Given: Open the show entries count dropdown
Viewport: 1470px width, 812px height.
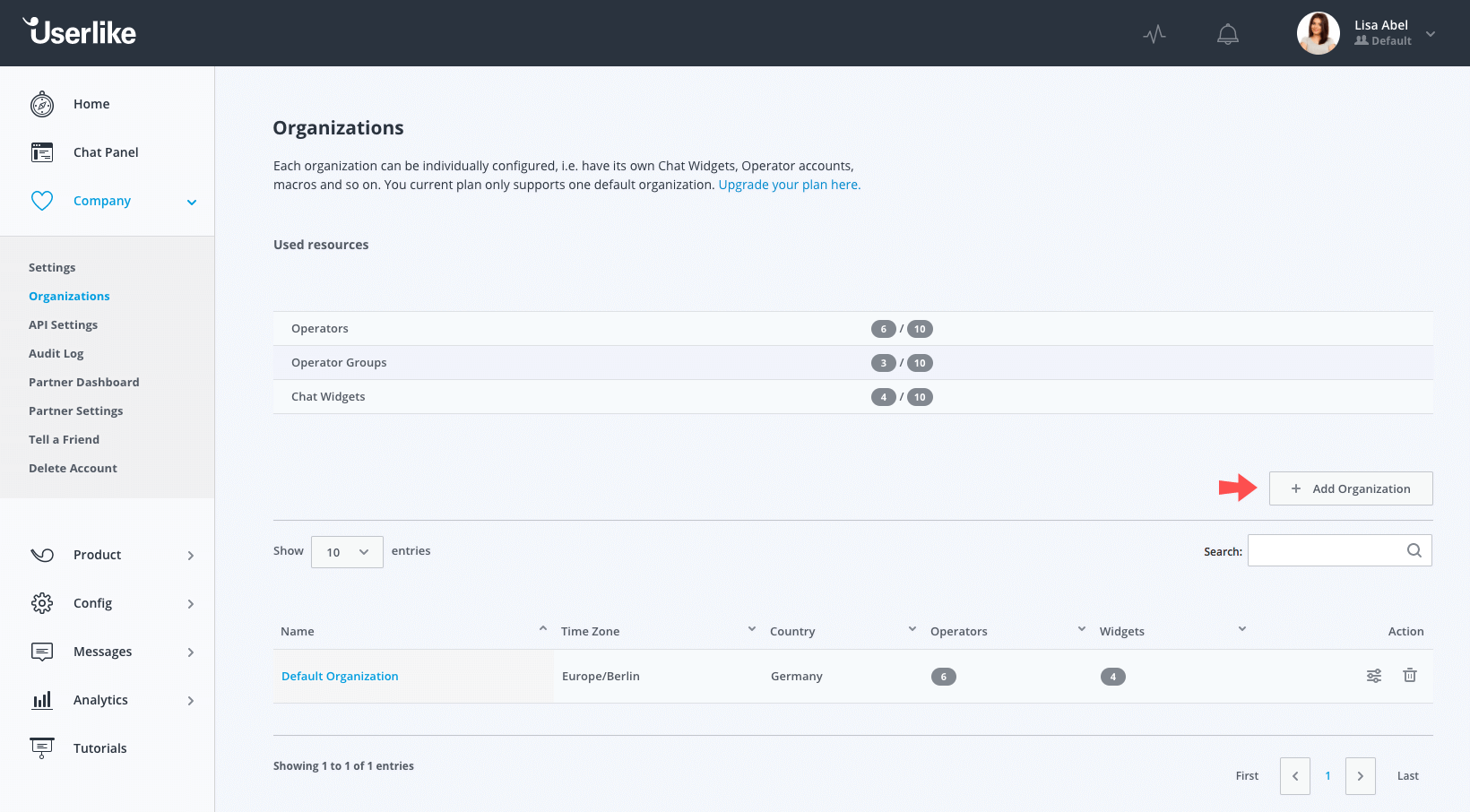Looking at the screenshot, I should (347, 552).
